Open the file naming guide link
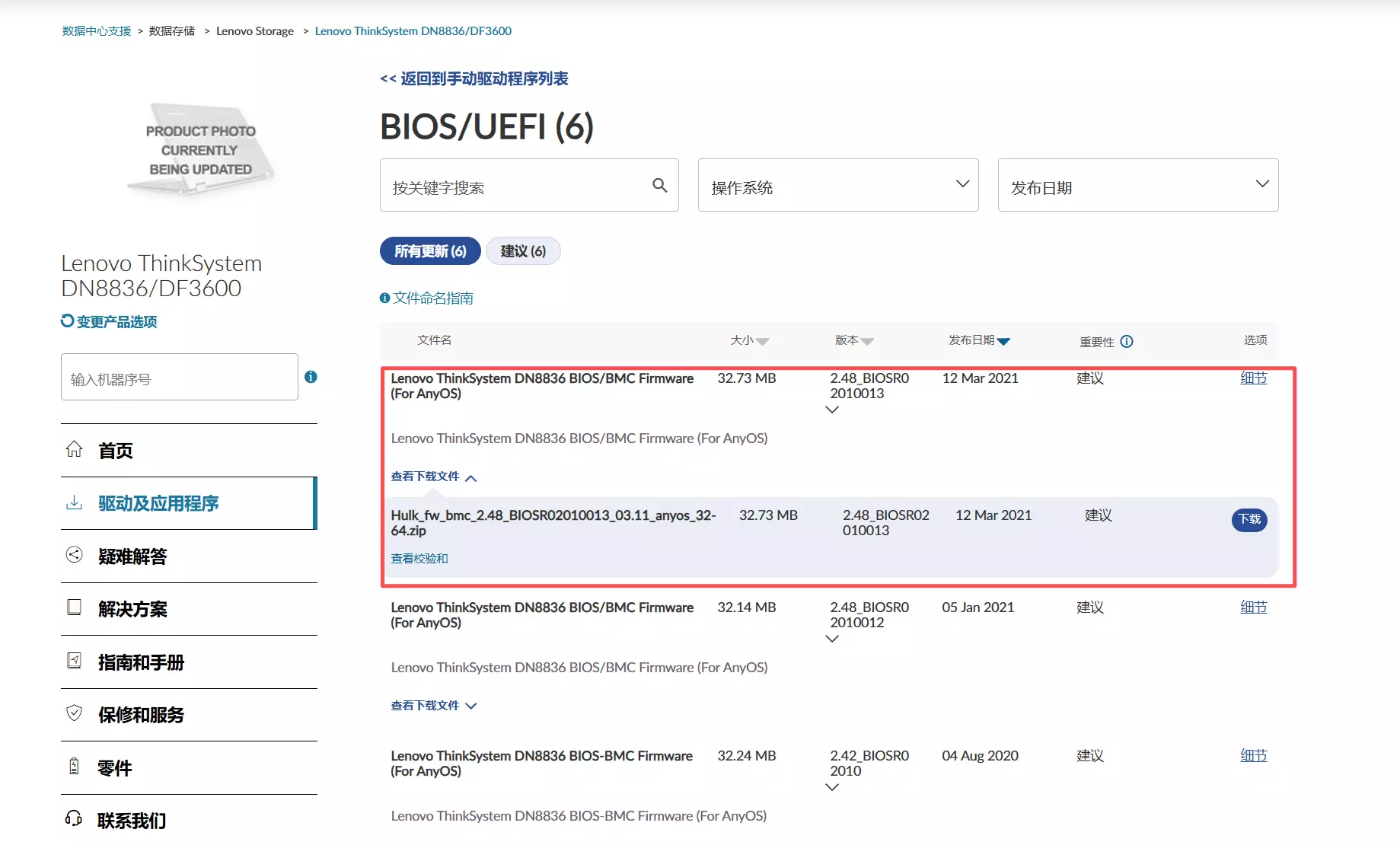 (x=432, y=298)
